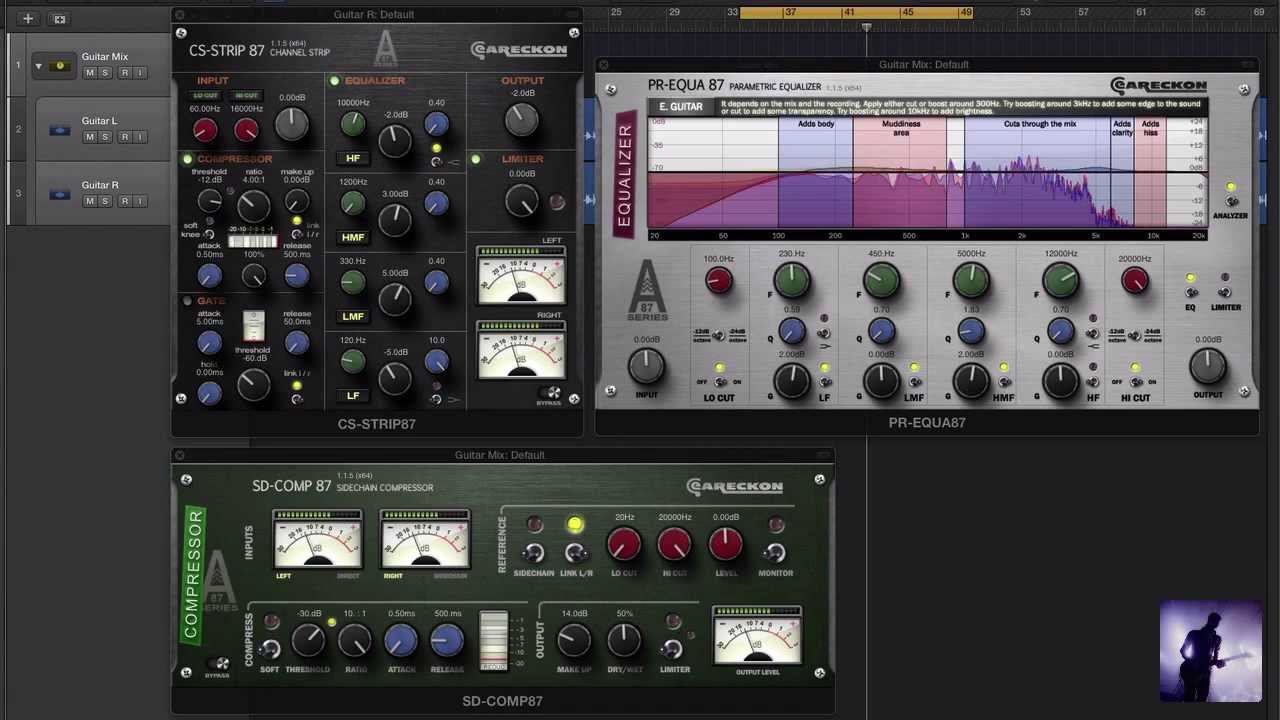
Task: Select the Guitar R track waveform icon
Action: 60,193
